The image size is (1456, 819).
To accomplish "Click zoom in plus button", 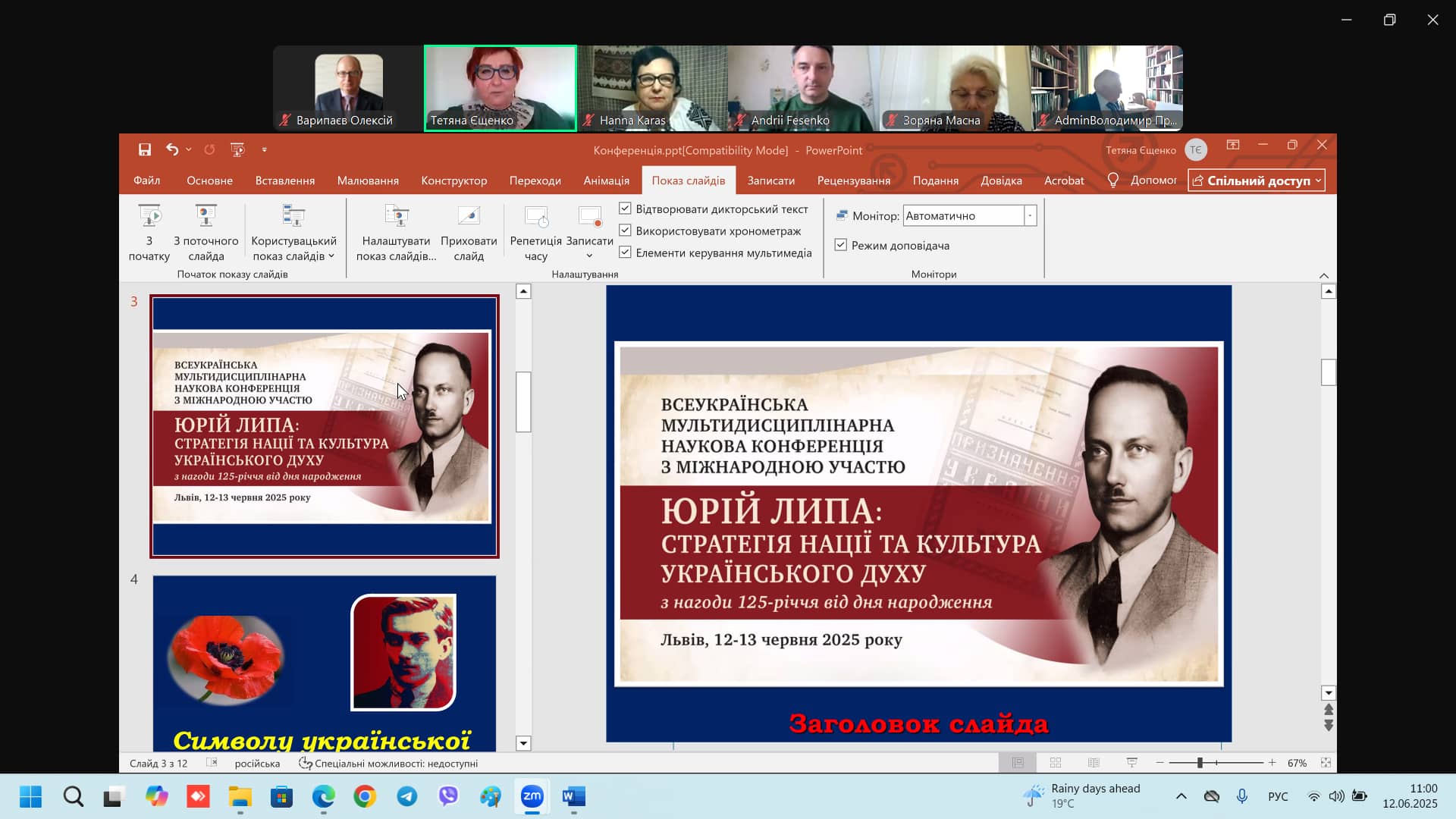I will point(1272,762).
